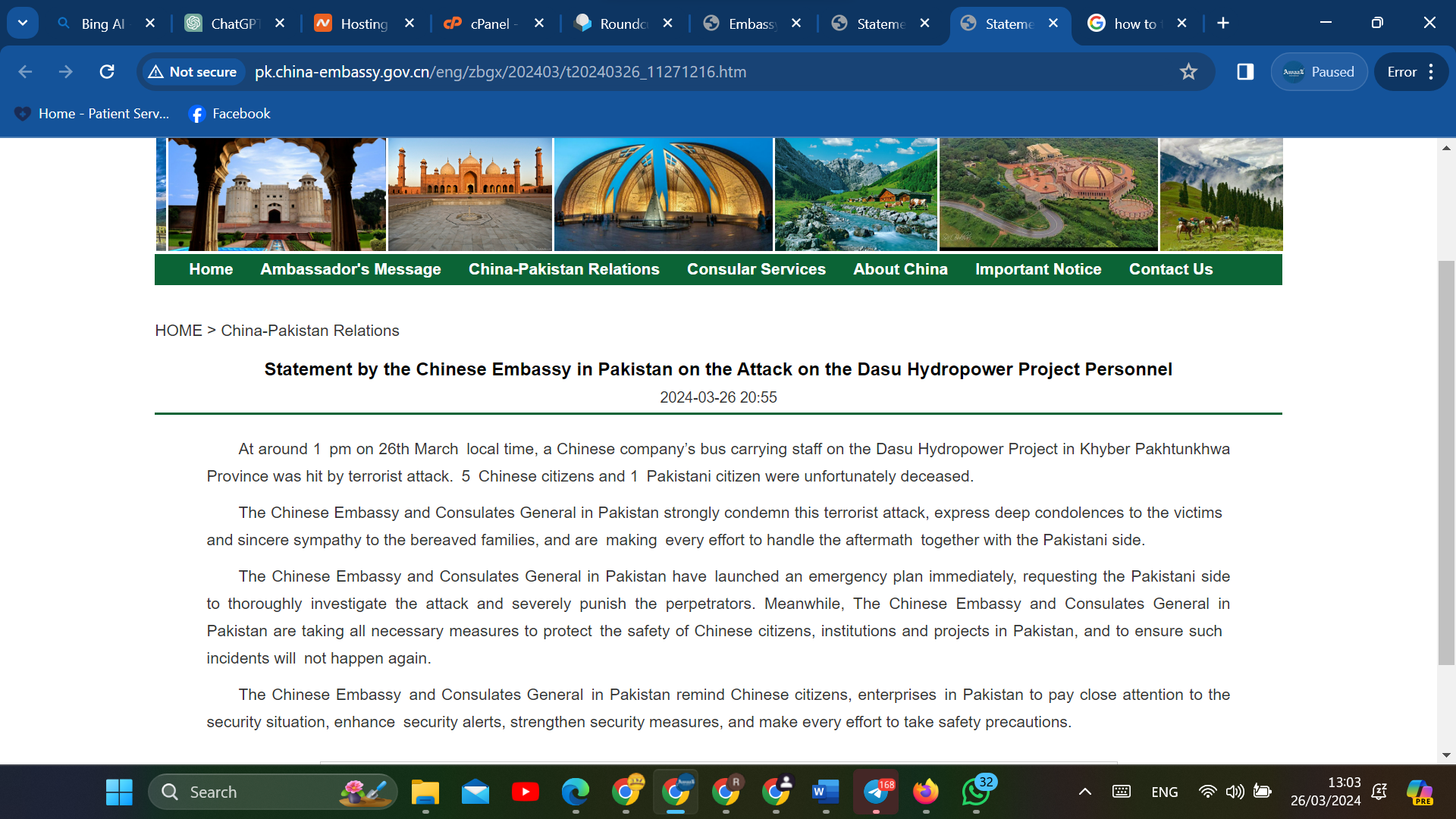Show hidden system tray icons
Viewport: 1456px width, 819px height.
[x=1085, y=792]
